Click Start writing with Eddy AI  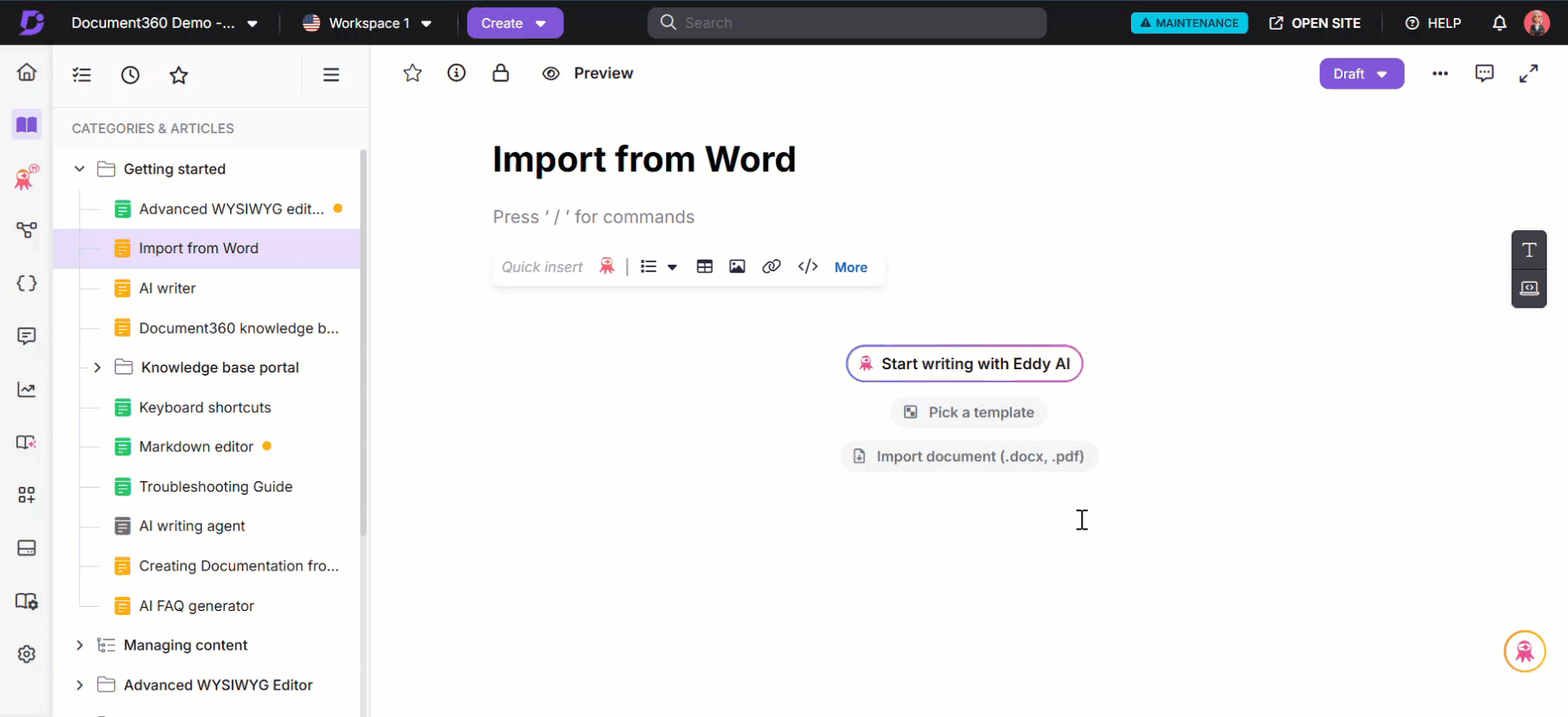[964, 363]
